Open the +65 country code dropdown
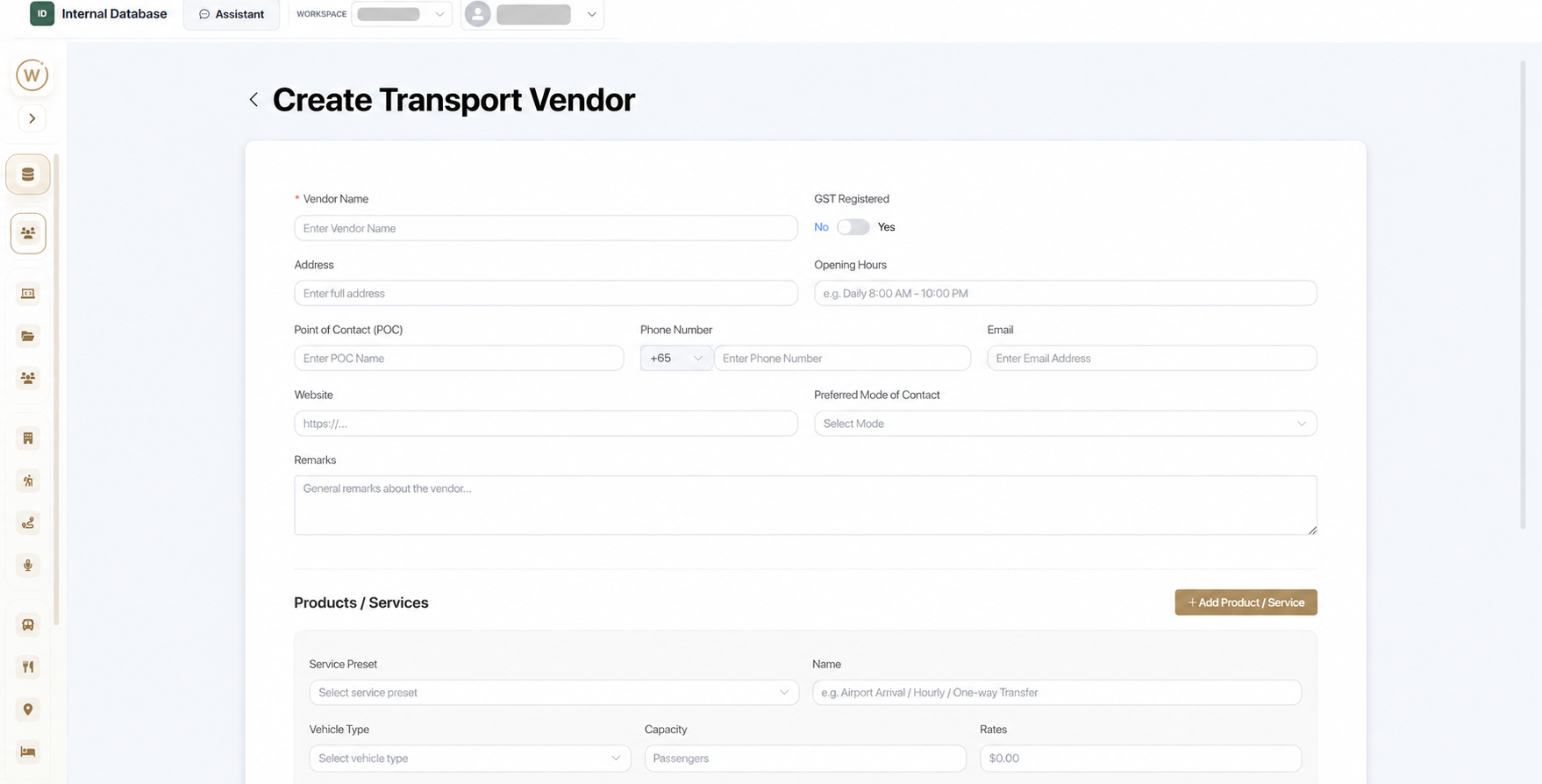Screen dimensions: 1542x784 (676, 358)
